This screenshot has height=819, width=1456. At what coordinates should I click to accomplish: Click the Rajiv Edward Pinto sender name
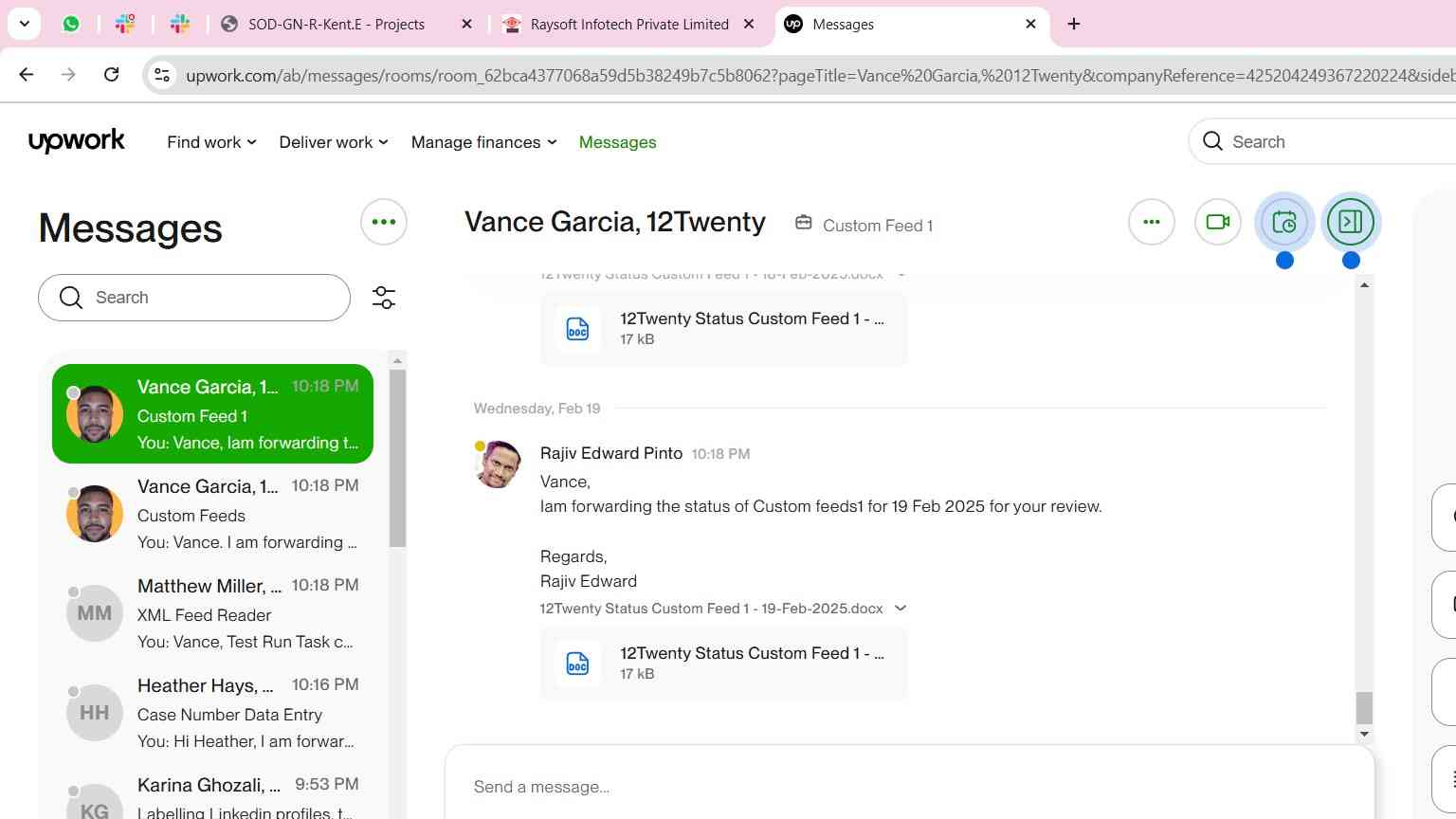pos(611,453)
